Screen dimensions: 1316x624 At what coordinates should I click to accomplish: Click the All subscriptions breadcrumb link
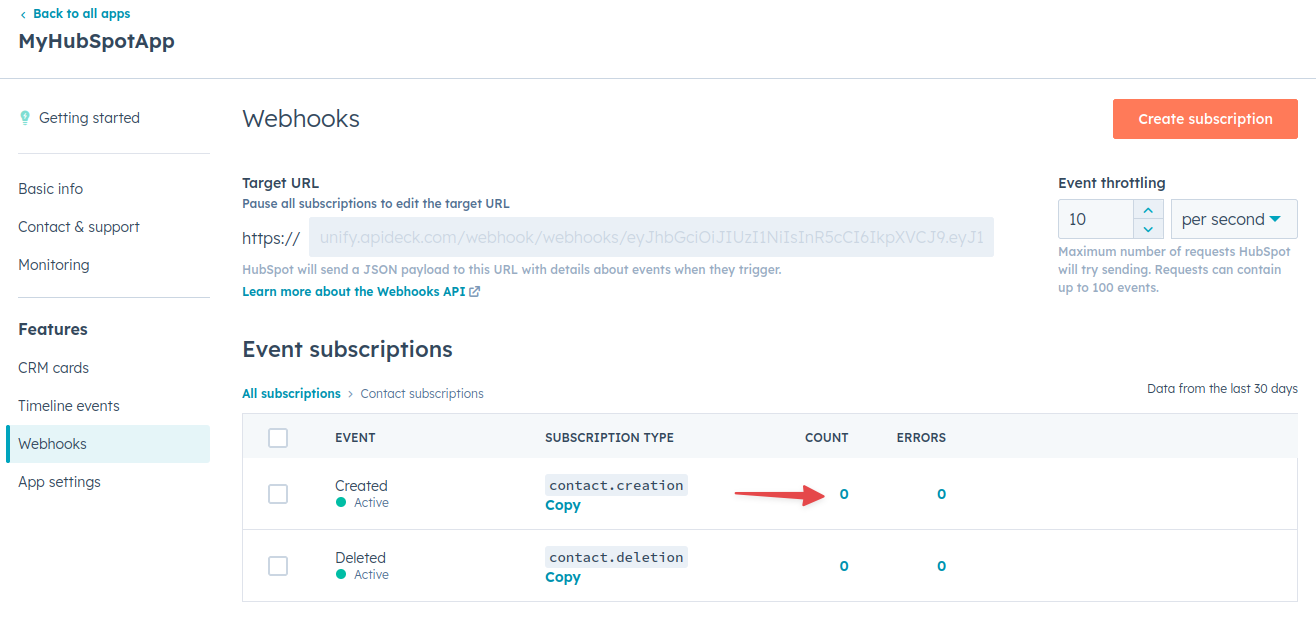point(291,394)
